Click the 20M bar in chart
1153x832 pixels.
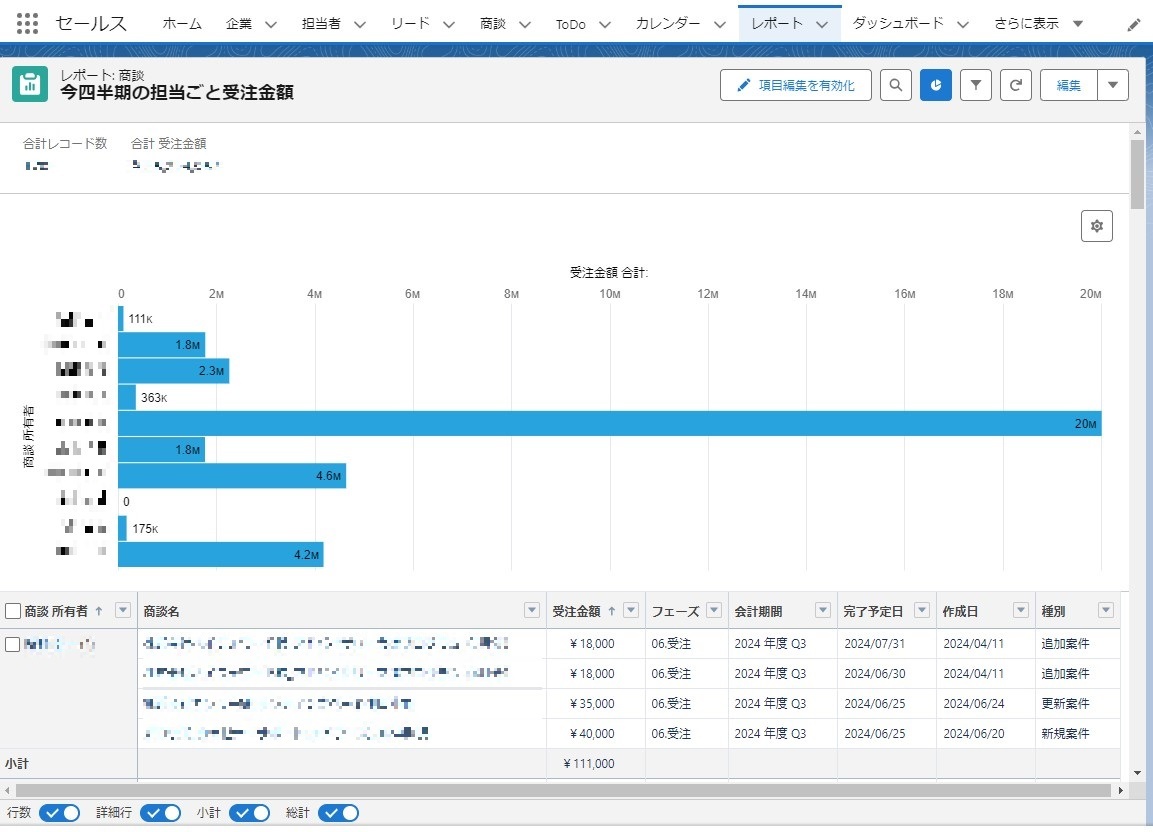(x=610, y=424)
